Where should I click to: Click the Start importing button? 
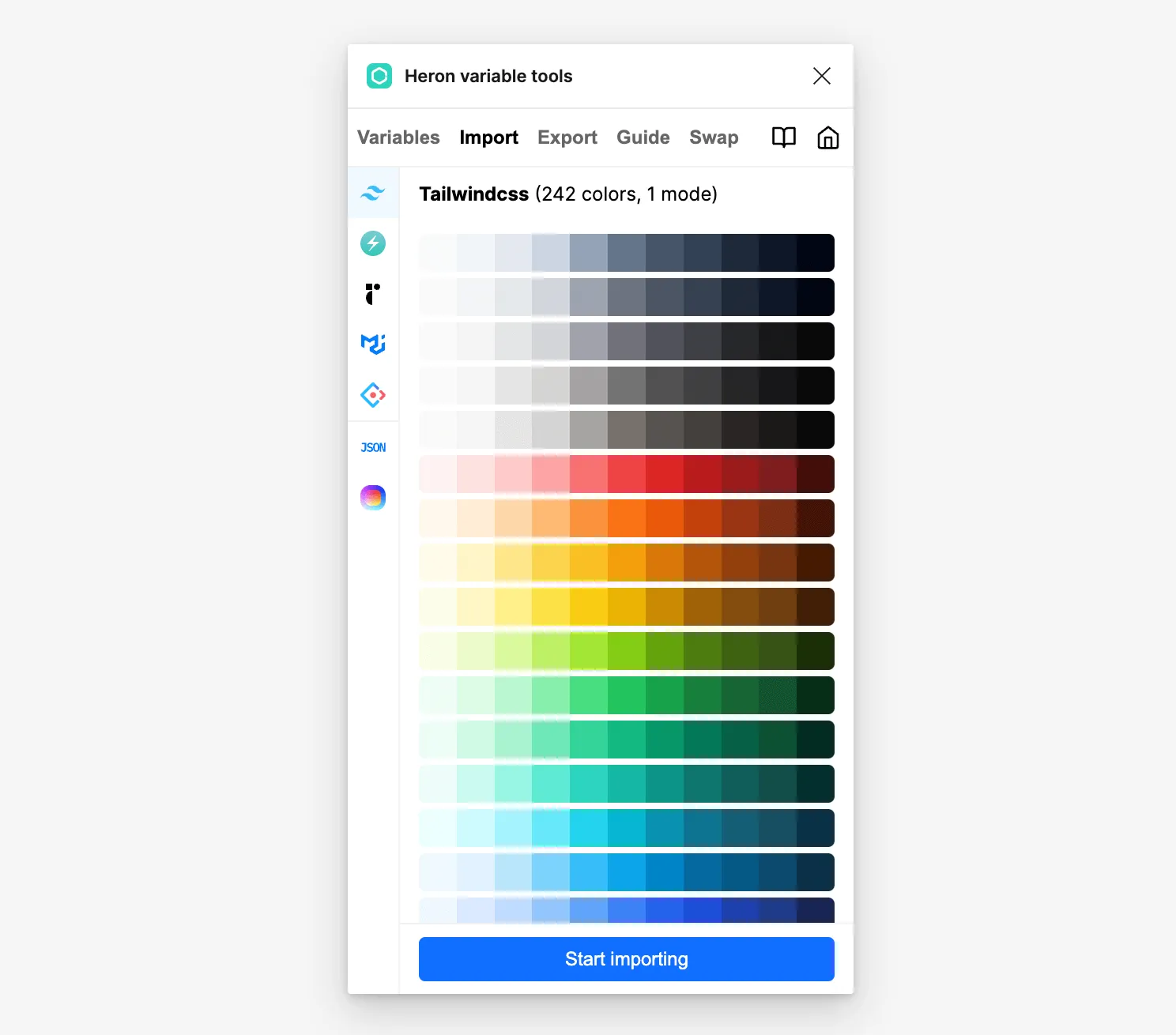[x=627, y=959]
